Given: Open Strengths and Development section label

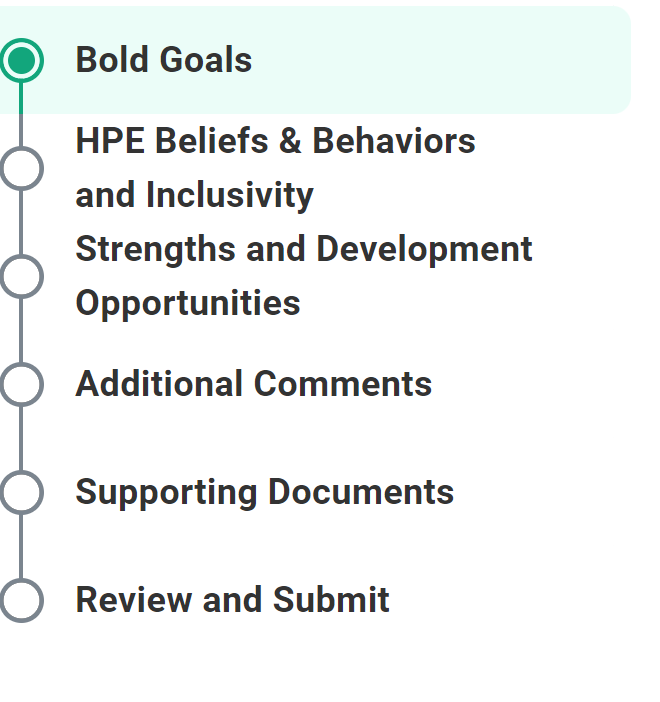Looking at the screenshot, I should coord(303,249).
